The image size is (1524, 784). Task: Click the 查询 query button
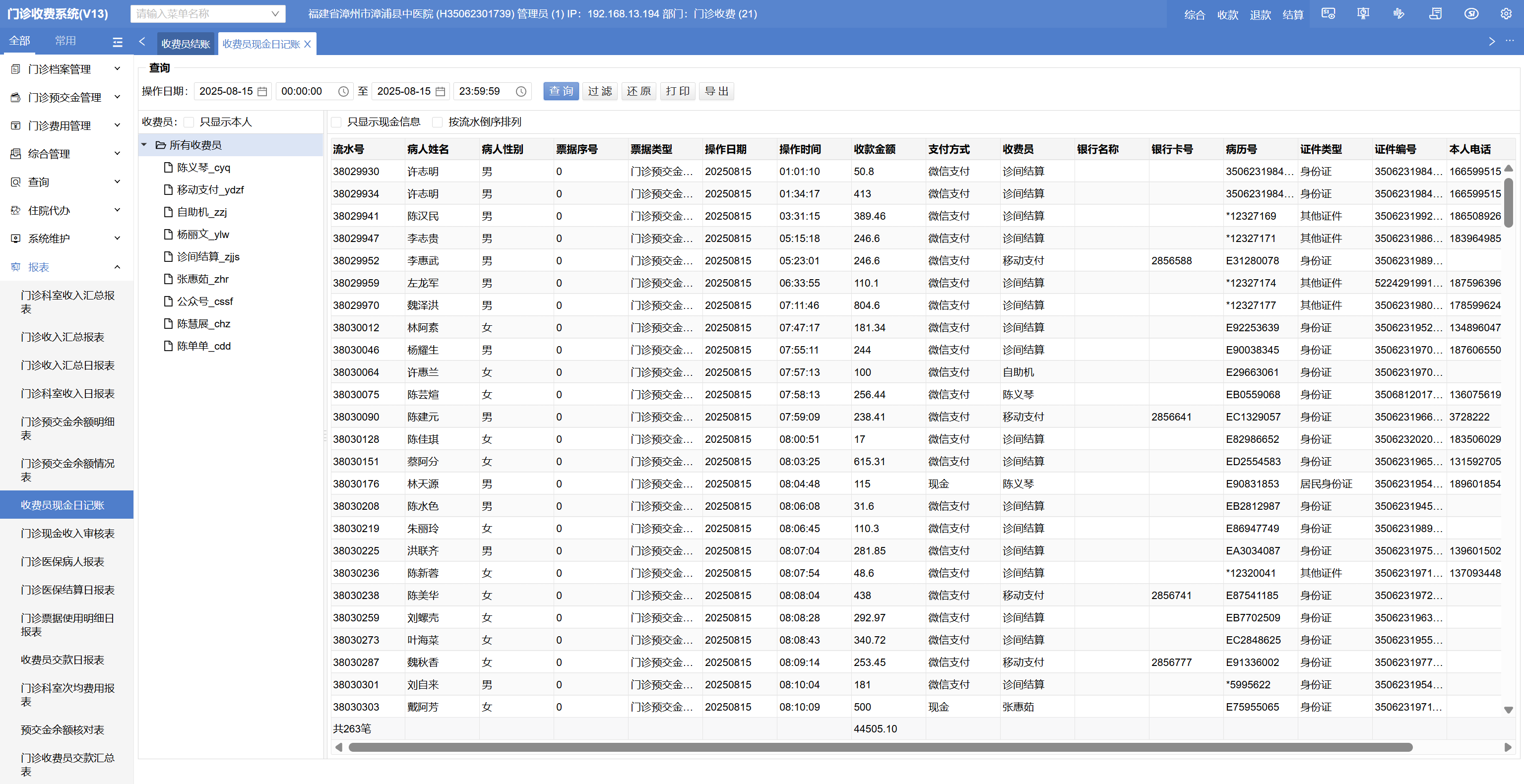560,91
